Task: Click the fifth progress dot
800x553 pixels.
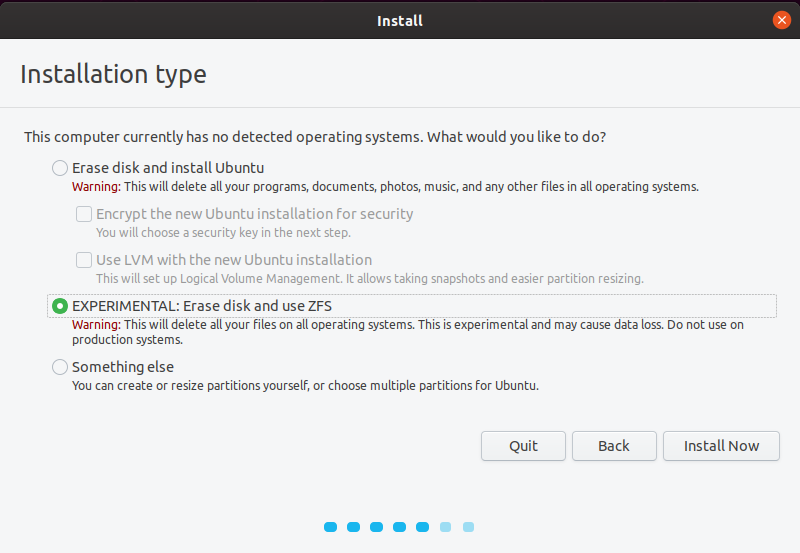Action: pos(423,527)
